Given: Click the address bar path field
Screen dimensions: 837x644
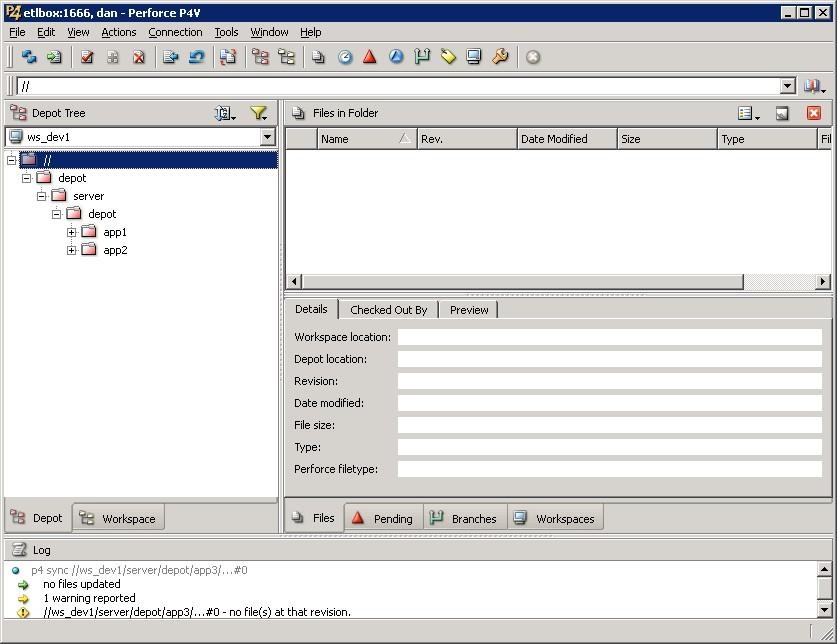Looking at the screenshot, I should point(399,87).
